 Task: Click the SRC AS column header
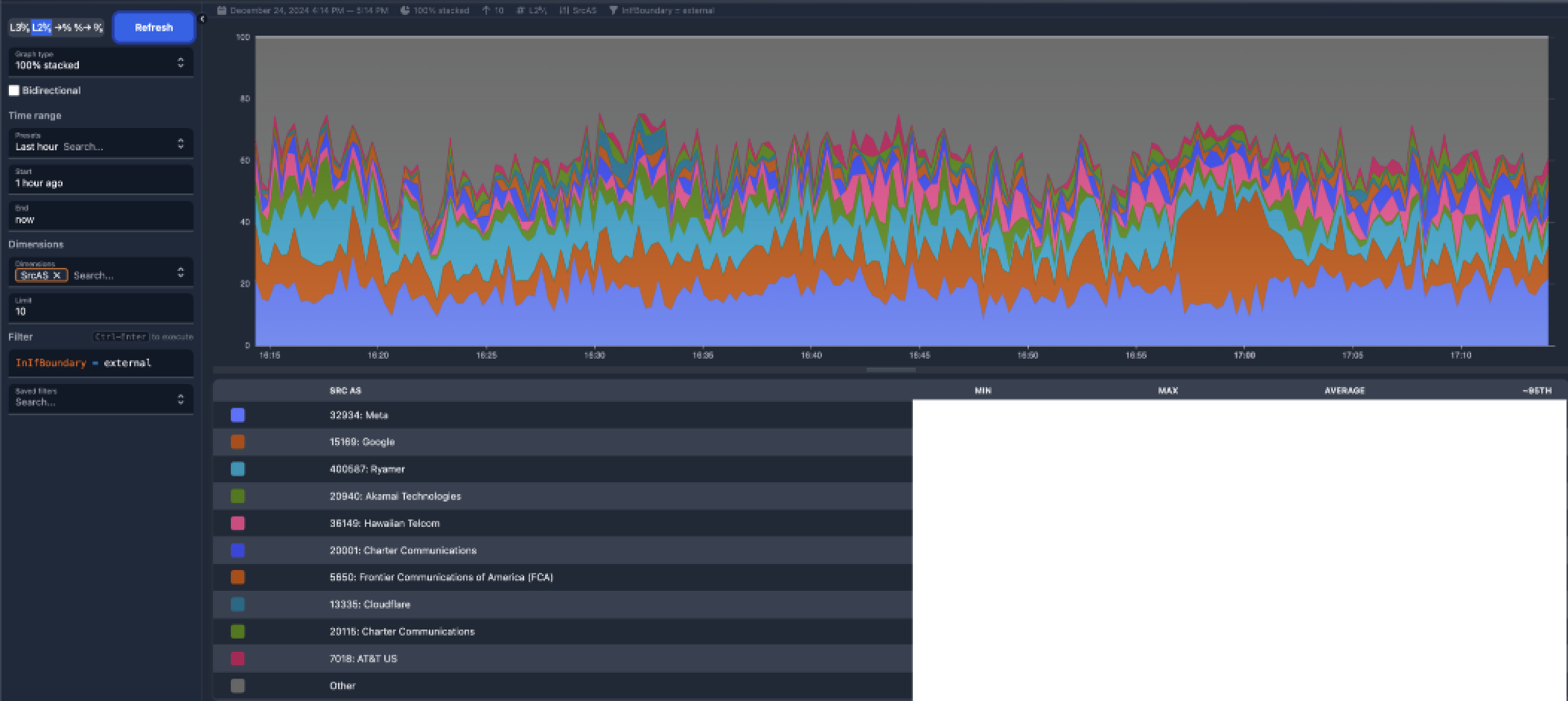click(345, 391)
